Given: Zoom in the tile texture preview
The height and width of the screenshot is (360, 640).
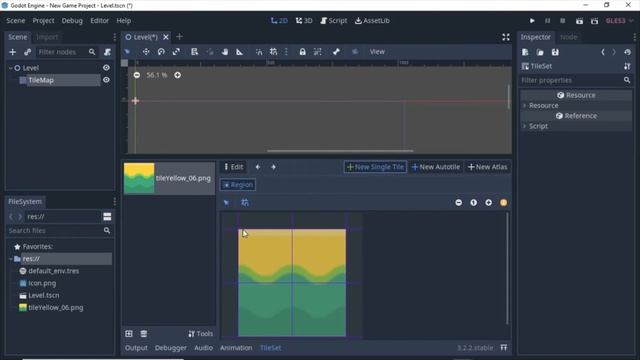Looking at the screenshot, I should [489, 202].
